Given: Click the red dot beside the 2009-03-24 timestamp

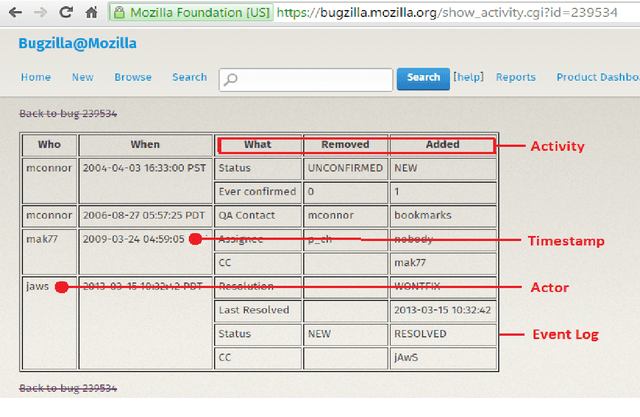Looking at the screenshot, I should pyautogui.click(x=195, y=239).
